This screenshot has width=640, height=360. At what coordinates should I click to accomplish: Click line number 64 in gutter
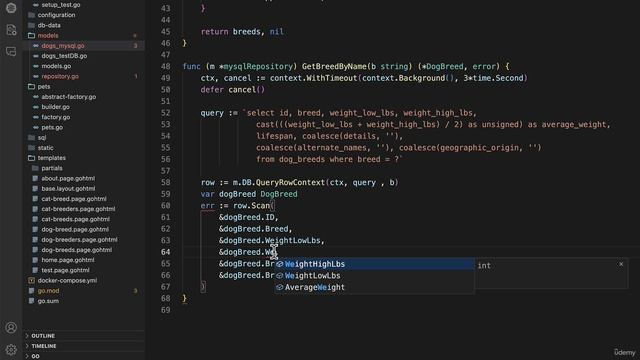165,252
